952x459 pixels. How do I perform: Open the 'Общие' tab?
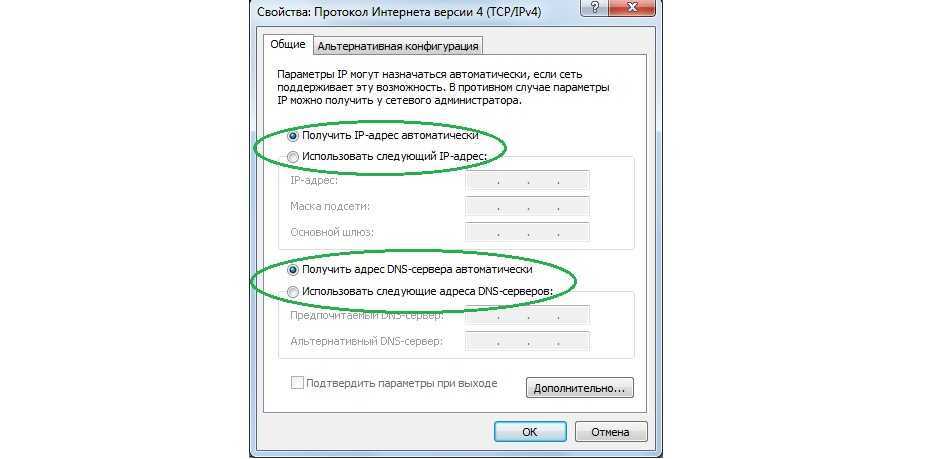coord(288,44)
